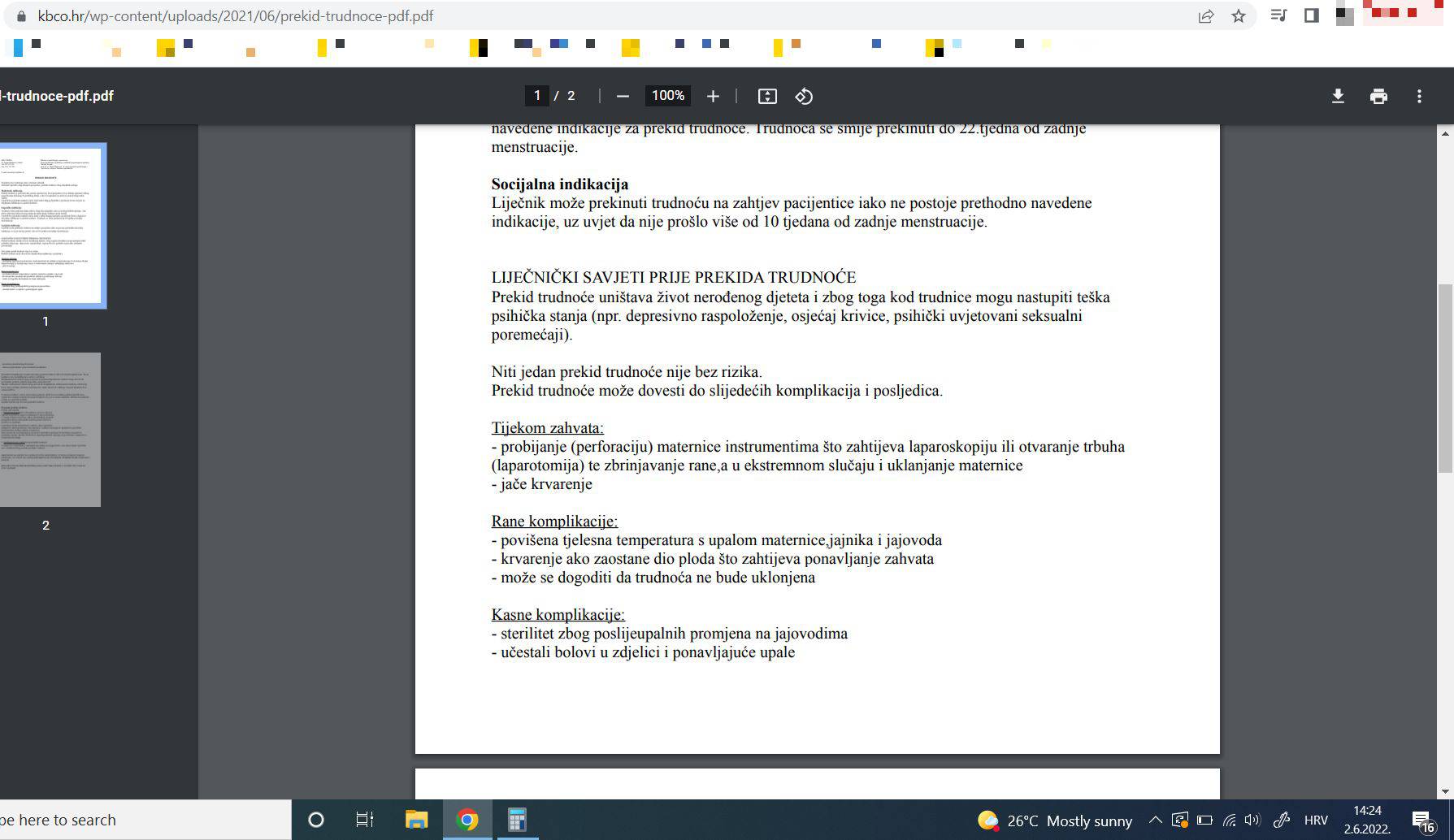Open network Wi-Fi tray icon
Screen dimensions: 1454x840
(x=1229, y=821)
